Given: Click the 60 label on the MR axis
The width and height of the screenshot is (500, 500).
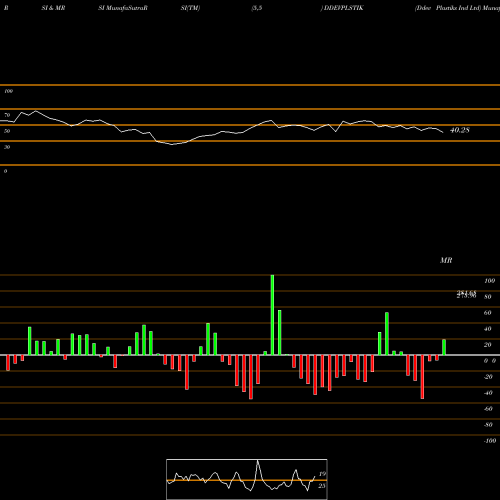Looking at the screenshot, I should pos(488,313).
